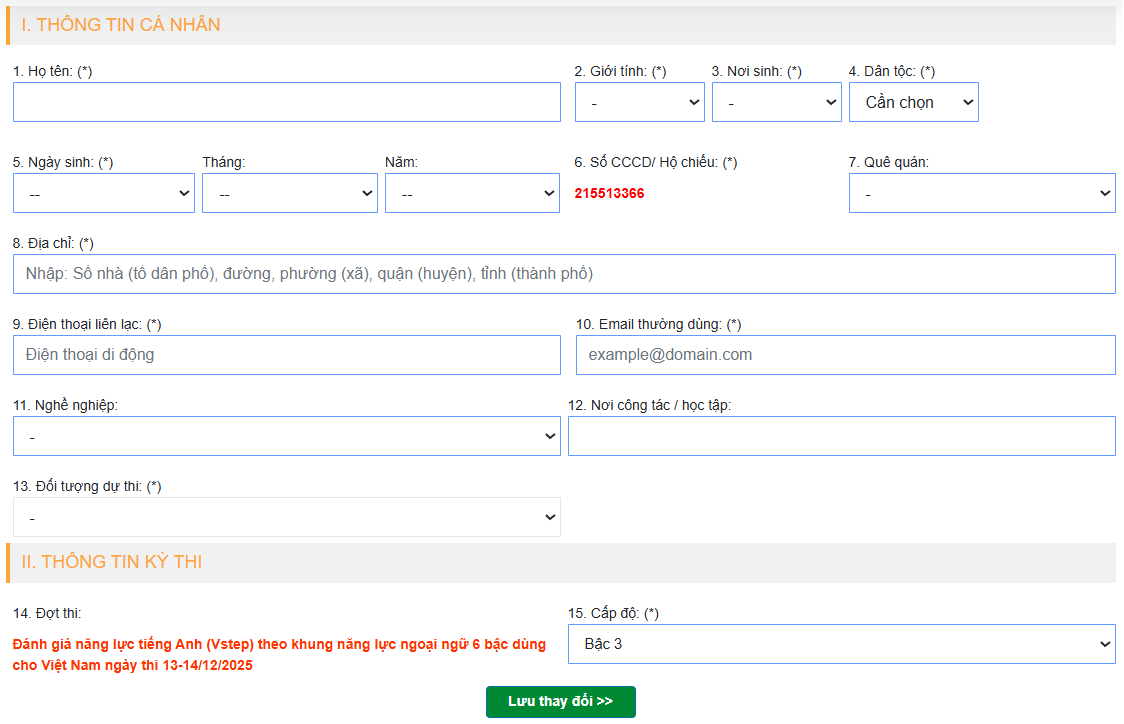This screenshot has width=1124, height=724.
Task: Click the Địa chỉ address input
Action: coord(564,274)
